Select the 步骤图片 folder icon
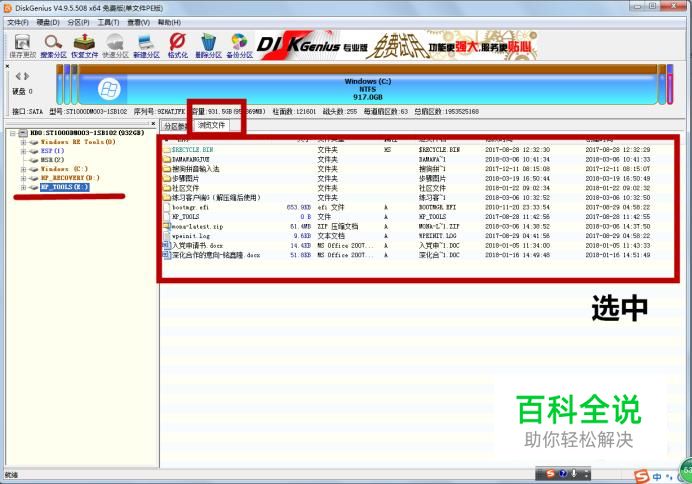The width and height of the screenshot is (692, 484). point(167,178)
